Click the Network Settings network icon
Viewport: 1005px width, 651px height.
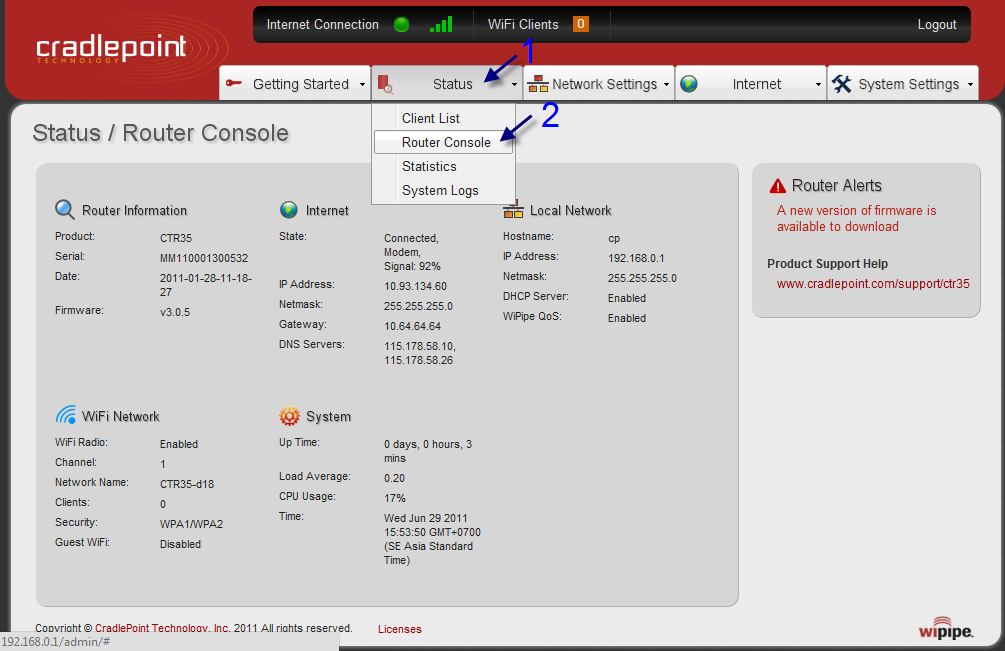[x=538, y=84]
